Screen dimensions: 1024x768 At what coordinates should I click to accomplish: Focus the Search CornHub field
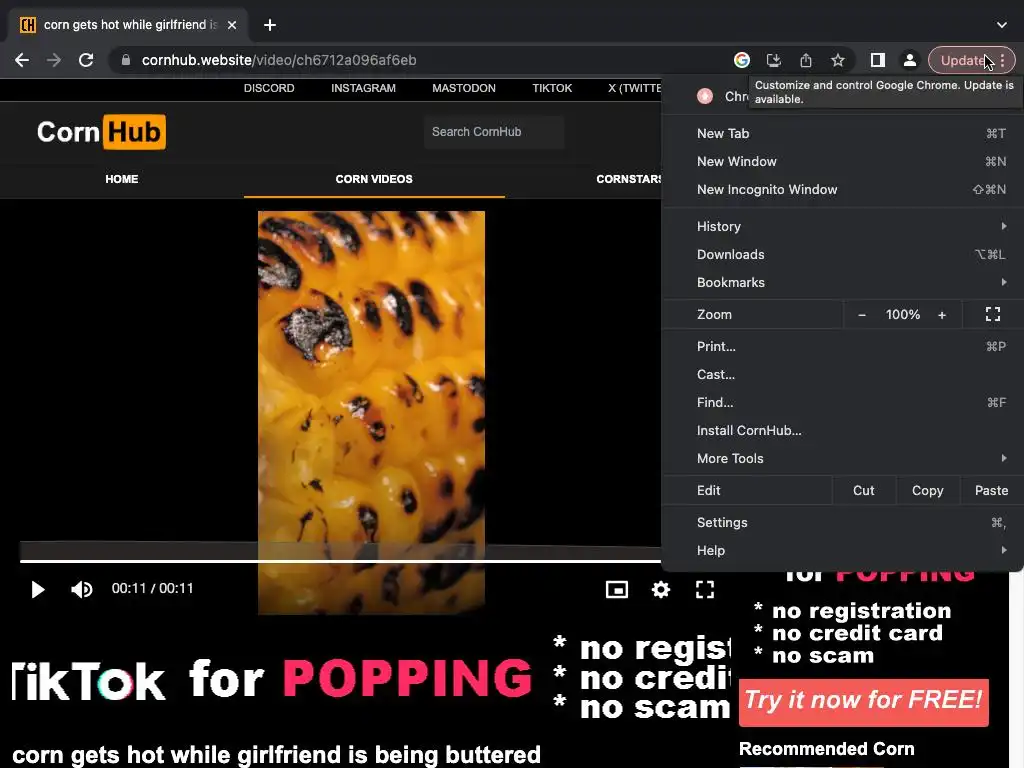[494, 132]
